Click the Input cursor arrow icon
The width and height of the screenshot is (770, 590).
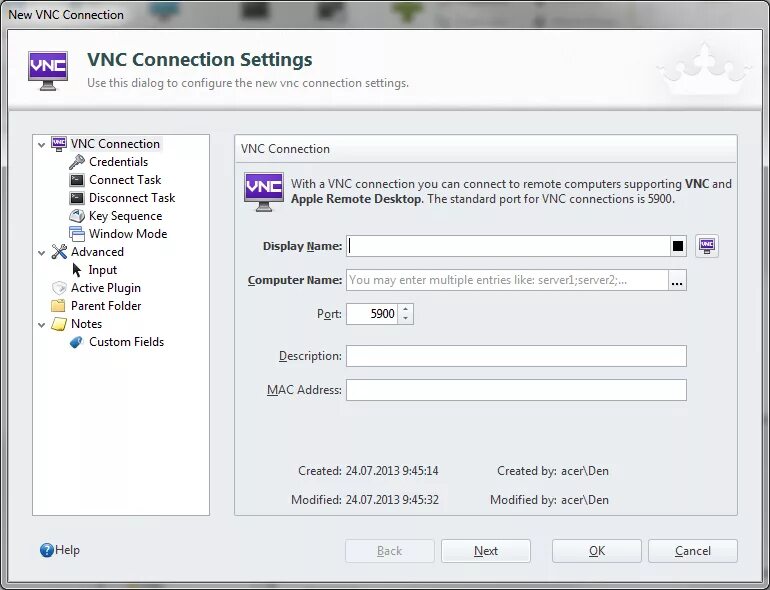[x=77, y=270]
